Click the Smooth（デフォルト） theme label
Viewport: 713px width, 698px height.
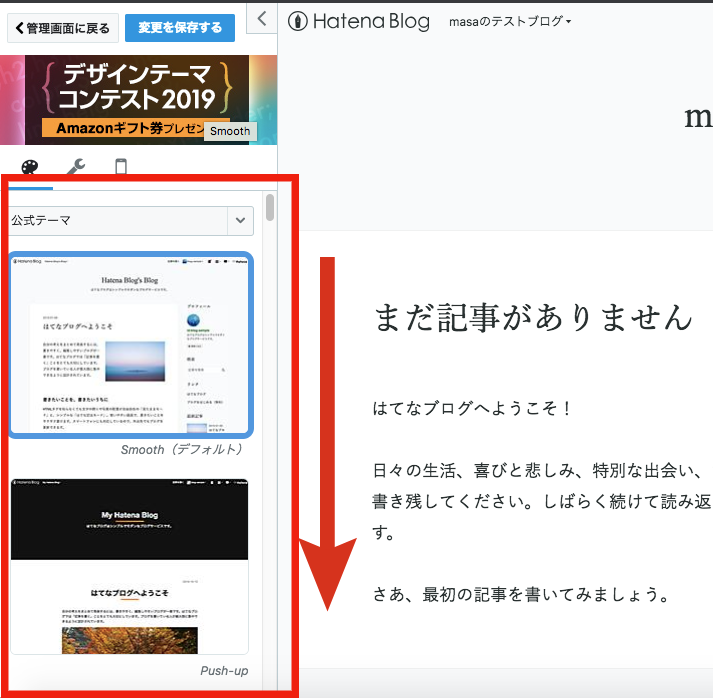point(181,450)
